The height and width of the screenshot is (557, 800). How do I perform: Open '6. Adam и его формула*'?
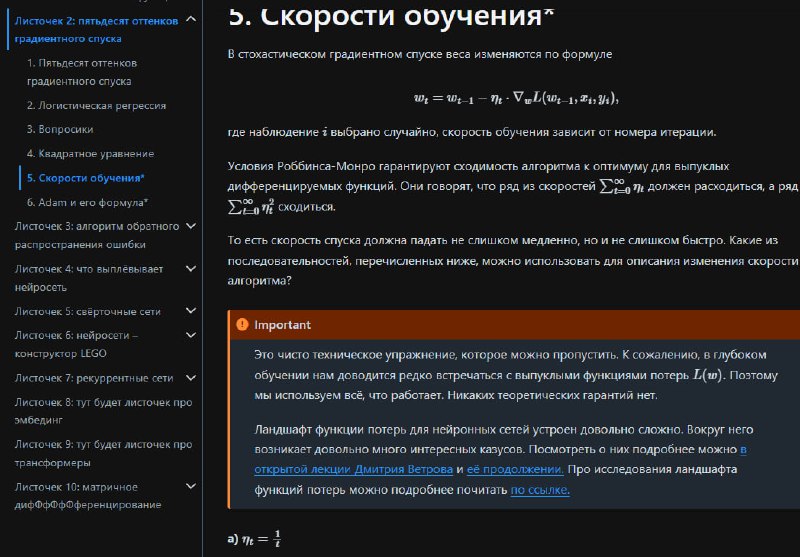pyautogui.click(x=88, y=202)
